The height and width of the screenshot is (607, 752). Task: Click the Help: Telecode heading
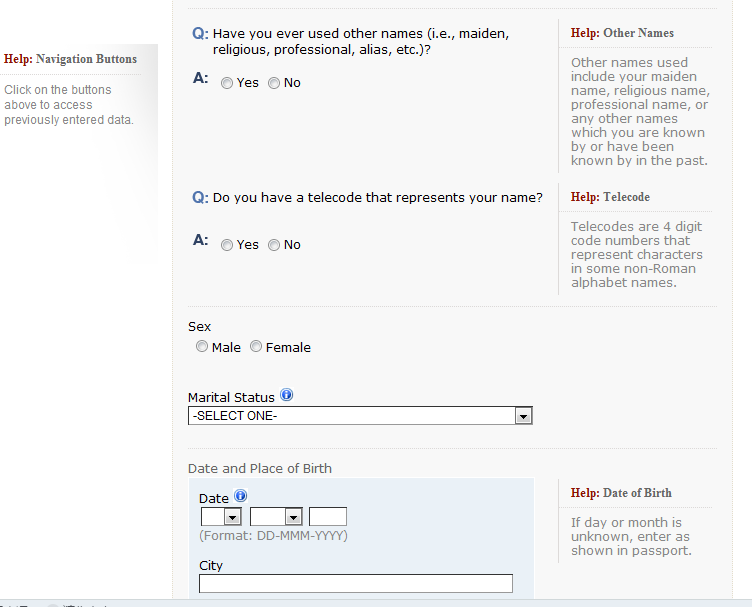[x=610, y=197]
